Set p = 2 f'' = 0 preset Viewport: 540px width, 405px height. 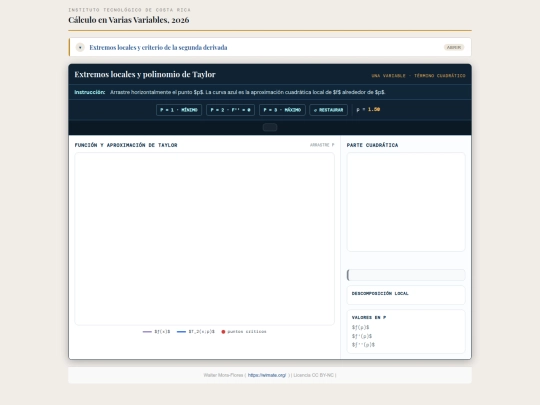click(230, 110)
